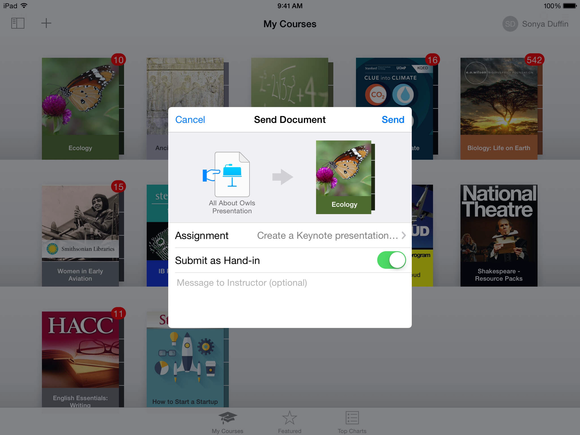Open the Ecology course on shelf
580x435 pixels.
(82, 108)
